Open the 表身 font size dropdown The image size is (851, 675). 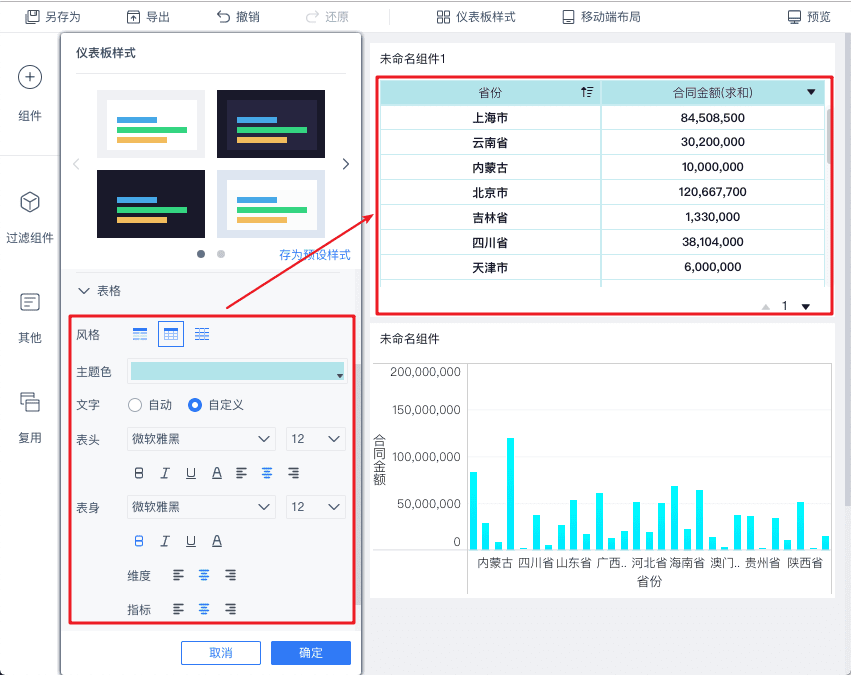click(x=316, y=507)
